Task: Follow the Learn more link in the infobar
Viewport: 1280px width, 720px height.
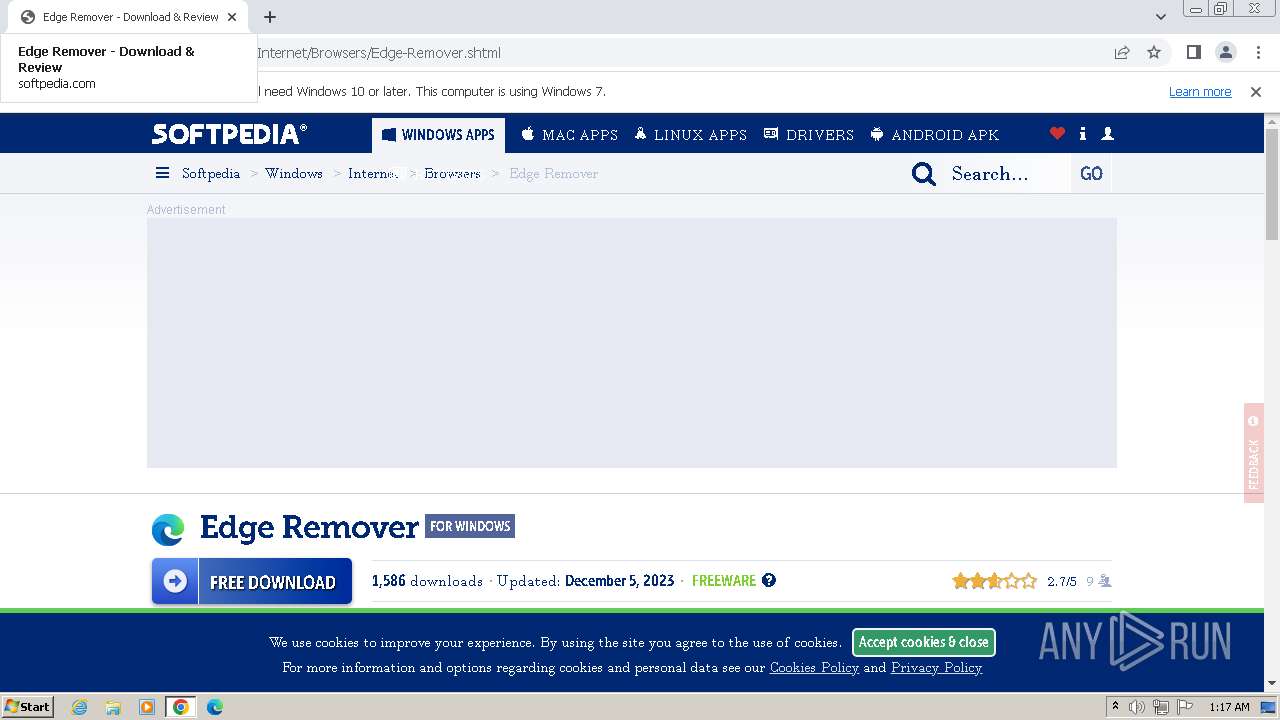Action: click(x=1200, y=91)
